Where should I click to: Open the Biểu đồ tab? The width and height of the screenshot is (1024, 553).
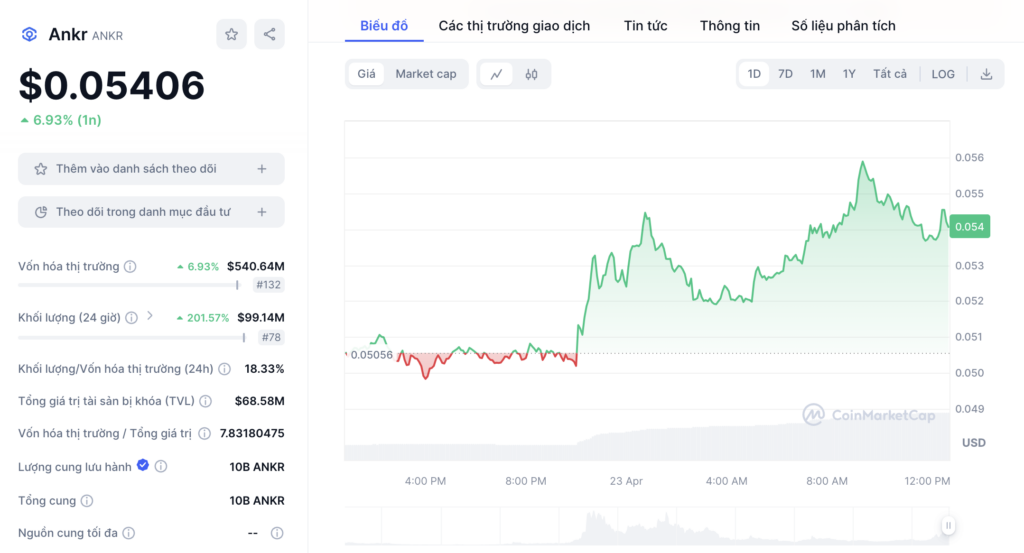pyautogui.click(x=384, y=26)
